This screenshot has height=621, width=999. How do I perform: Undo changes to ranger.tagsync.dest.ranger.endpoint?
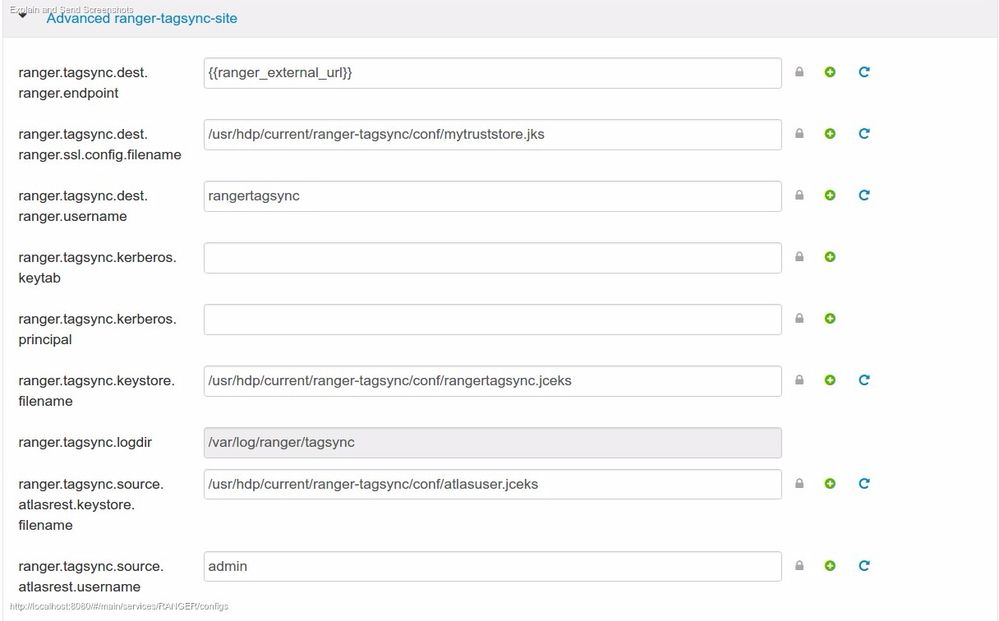864,72
